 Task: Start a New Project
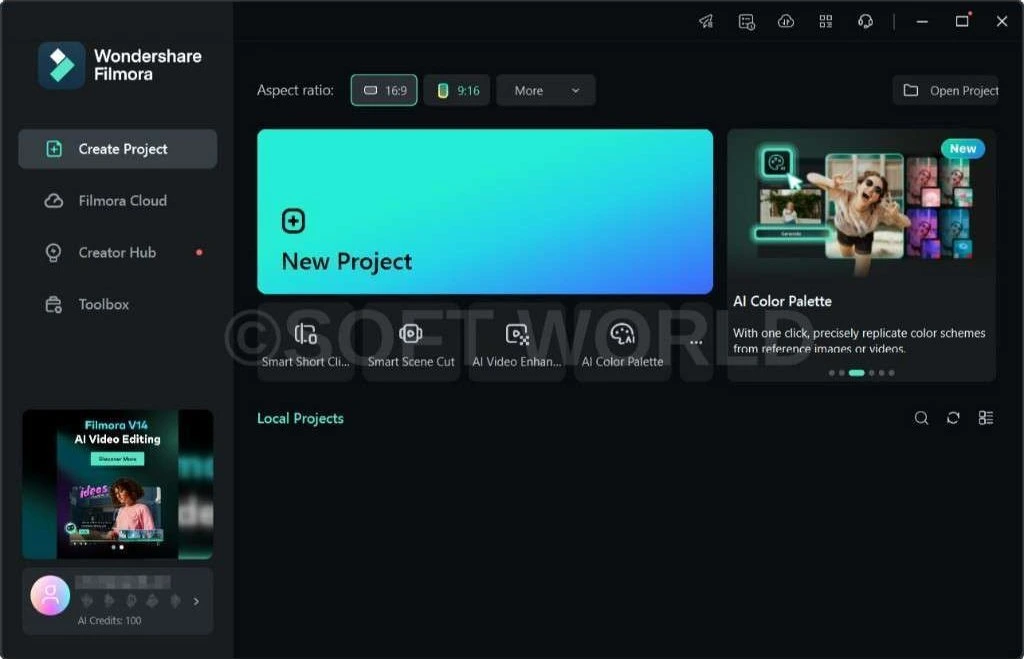point(485,212)
